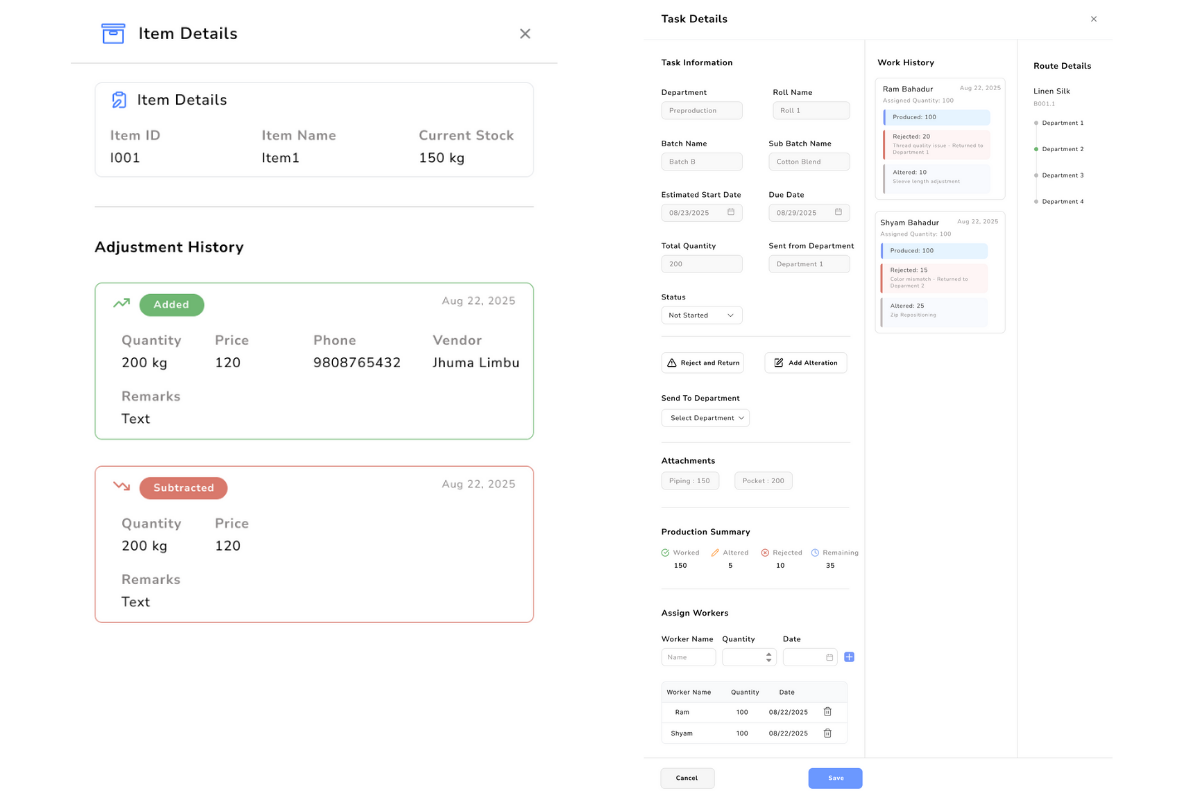1200x800 pixels.
Task: Click the Add Alteration button
Action: pyautogui.click(x=805, y=363)
